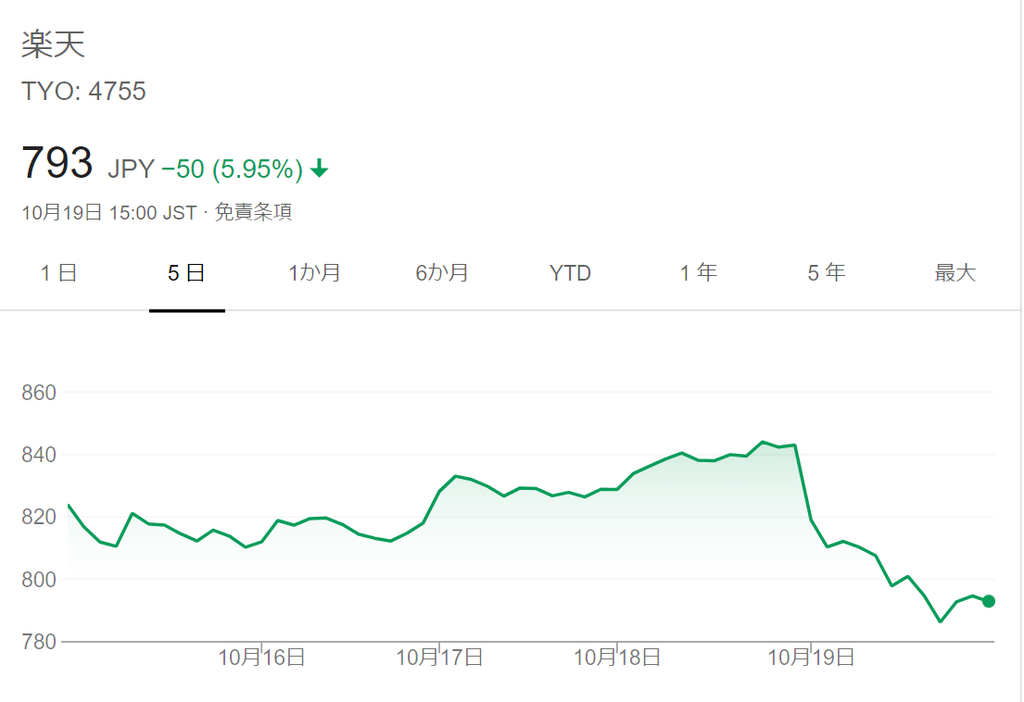This screenshot has height=702, width=1024.
Task: Click the green down arrow indicator
Action: tap(319, 168)
